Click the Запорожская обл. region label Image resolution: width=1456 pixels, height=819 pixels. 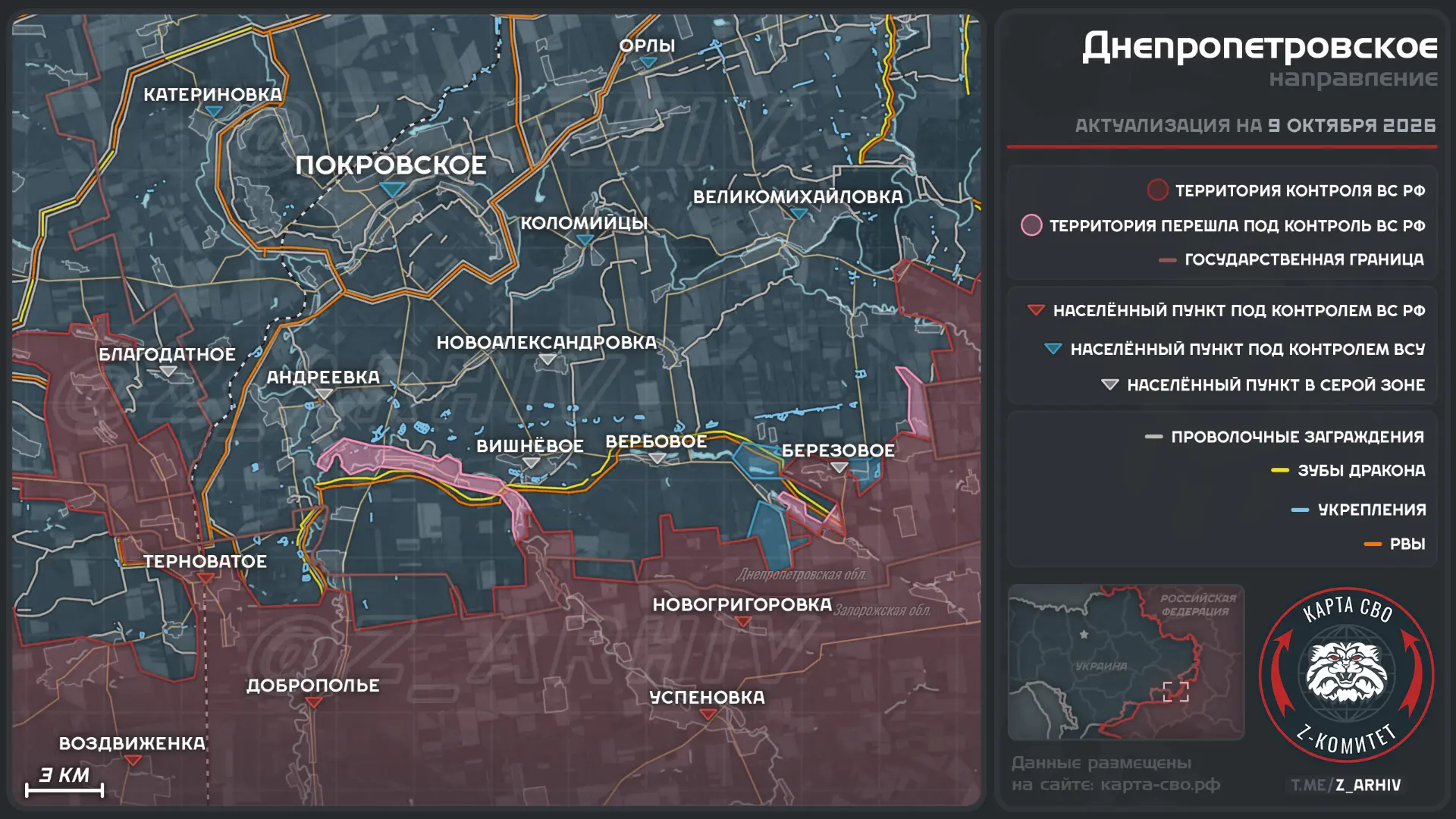pyautogui.click(x=882, y=610)
